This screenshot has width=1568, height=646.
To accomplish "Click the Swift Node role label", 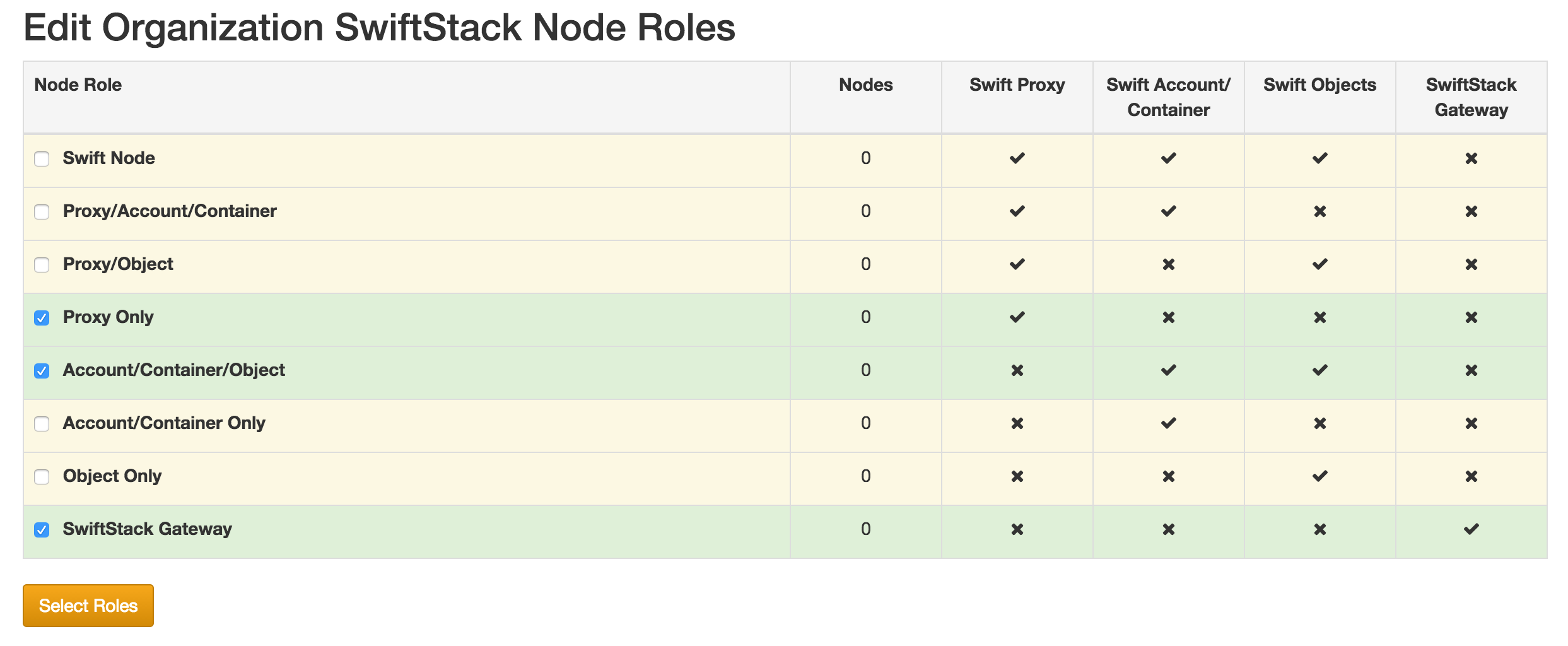I will click(109, 158).
